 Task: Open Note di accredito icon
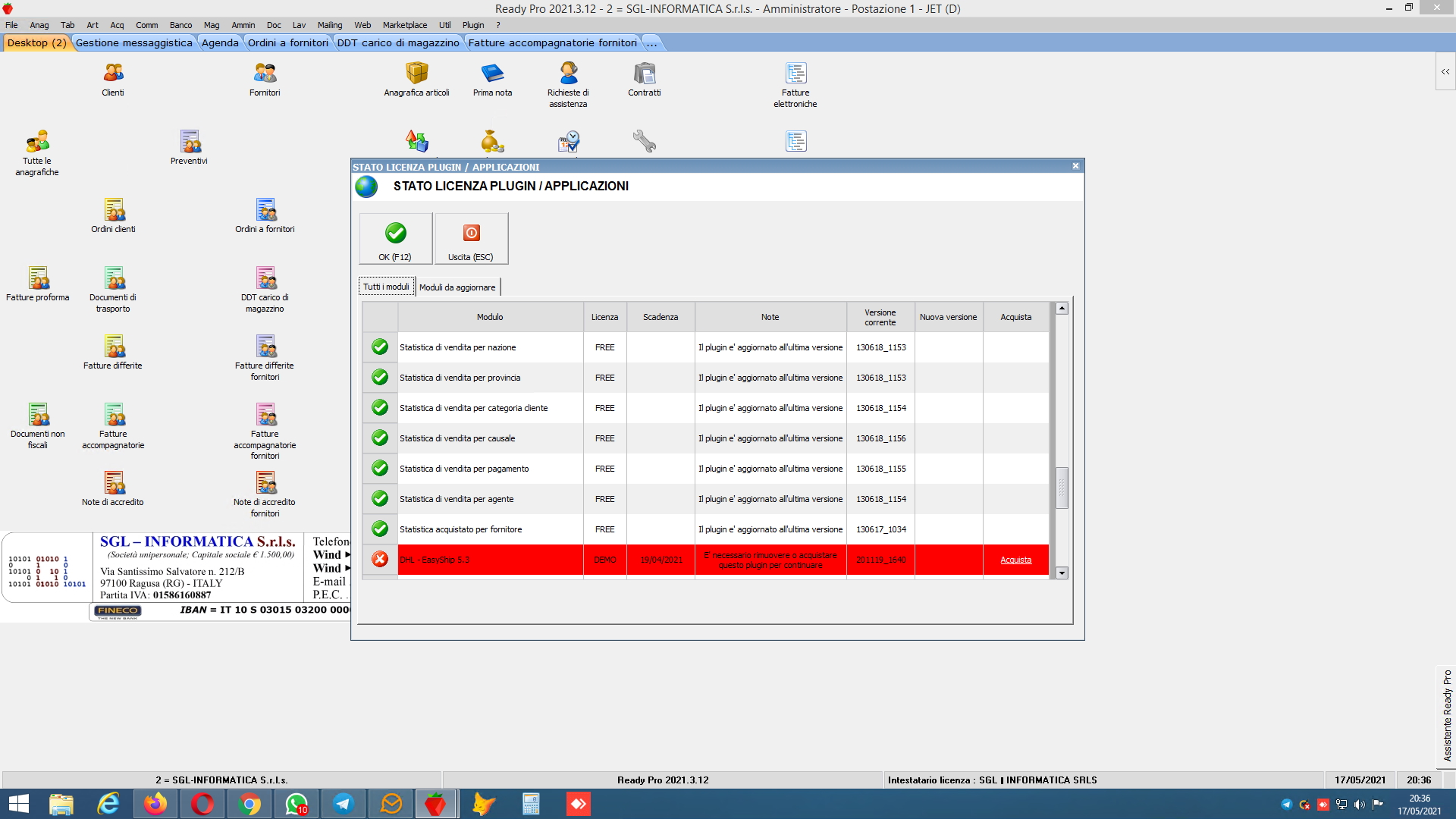click(x=113, y=489)
